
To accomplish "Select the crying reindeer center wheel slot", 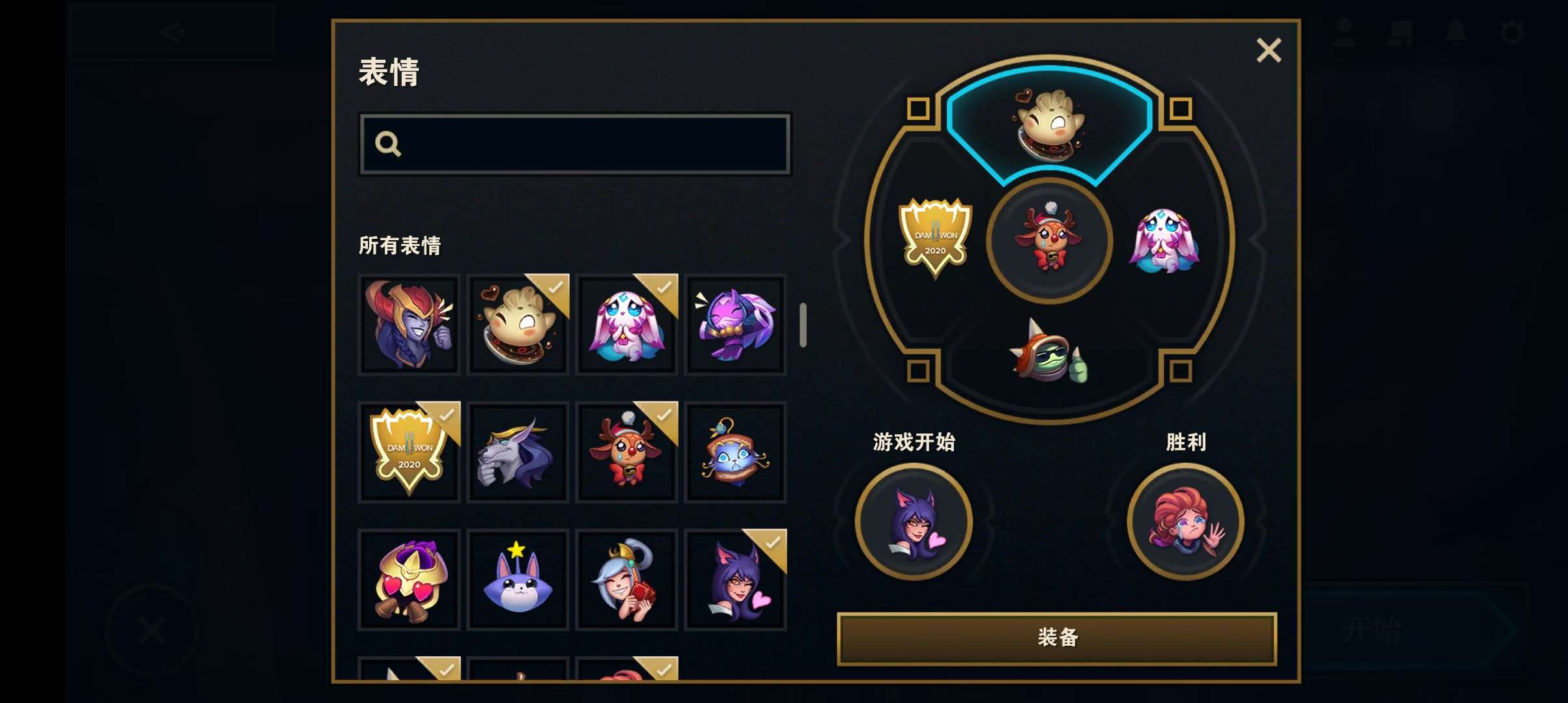I will click(x=1049, y=240).
